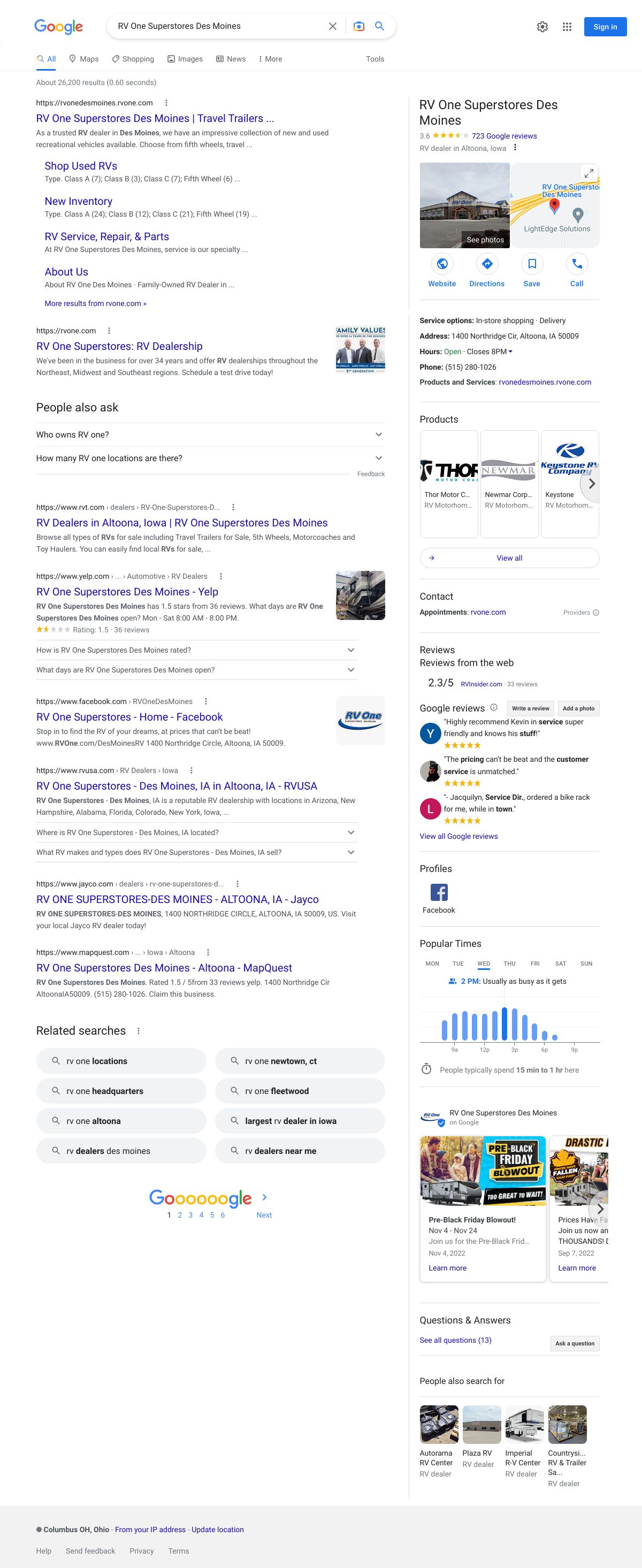Open the settings gear
The width and height of the screenshot is (642, 1568).
[542, 27]
